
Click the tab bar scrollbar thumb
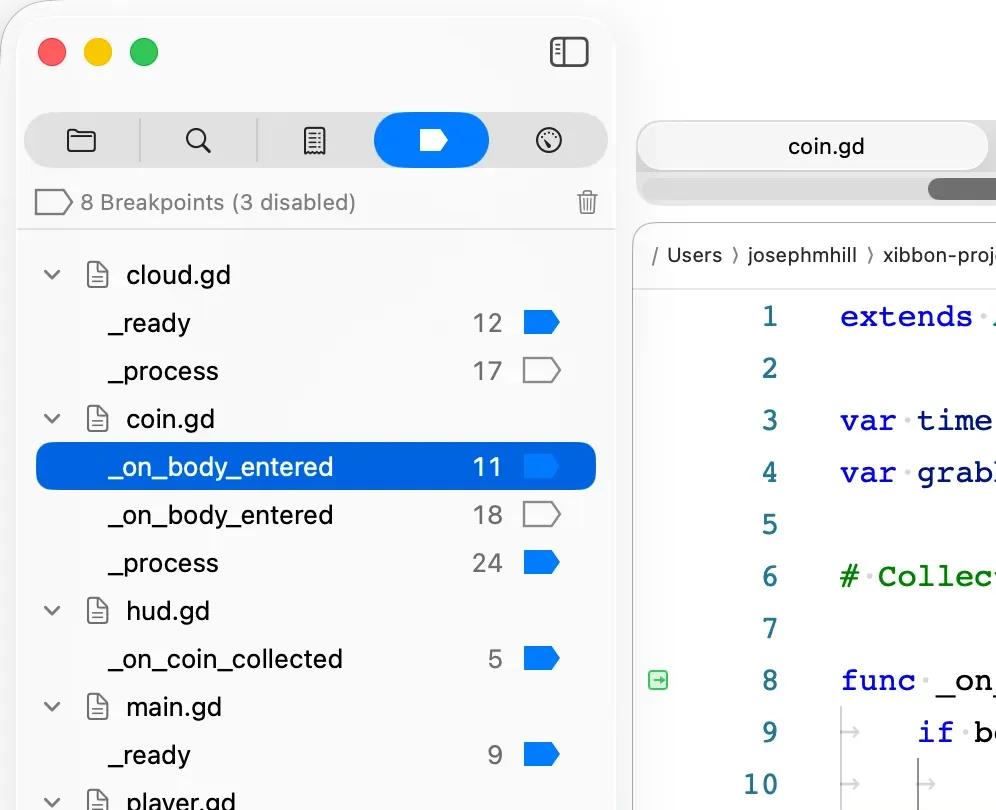(x=962, y=189)
